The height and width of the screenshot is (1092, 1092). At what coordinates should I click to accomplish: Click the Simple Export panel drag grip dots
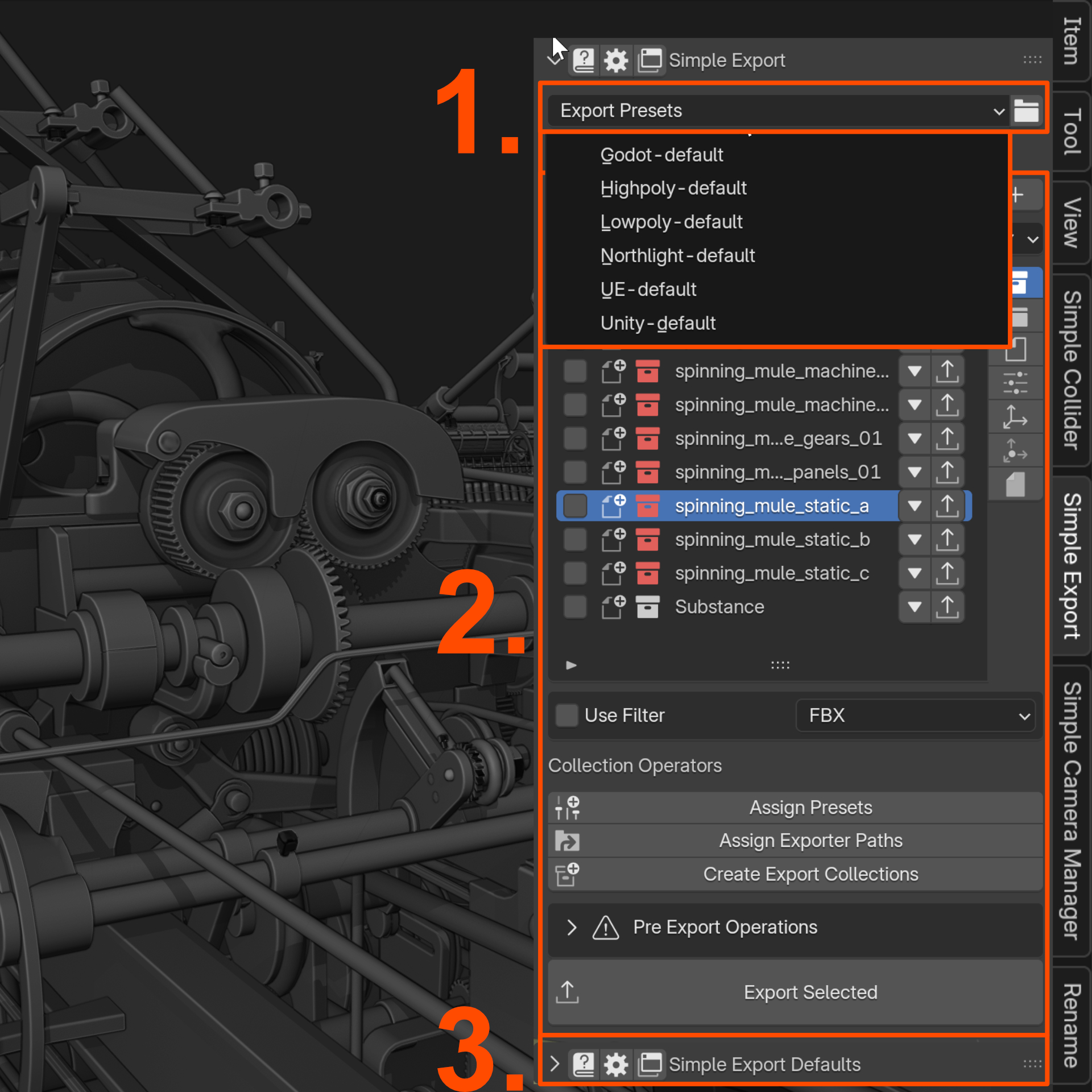click(1032, 60)
